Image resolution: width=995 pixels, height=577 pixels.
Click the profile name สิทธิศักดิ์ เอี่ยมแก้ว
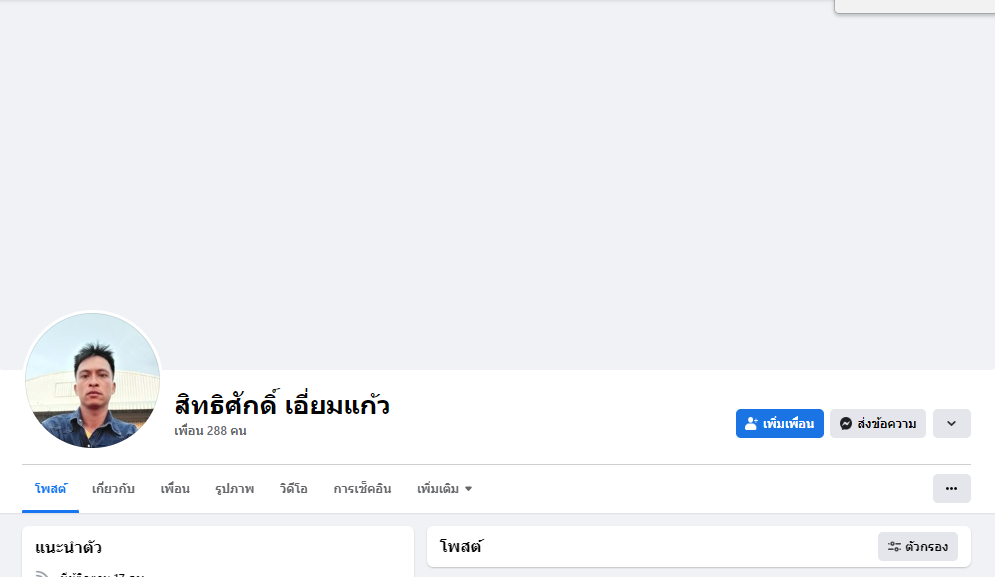[282, 405]
